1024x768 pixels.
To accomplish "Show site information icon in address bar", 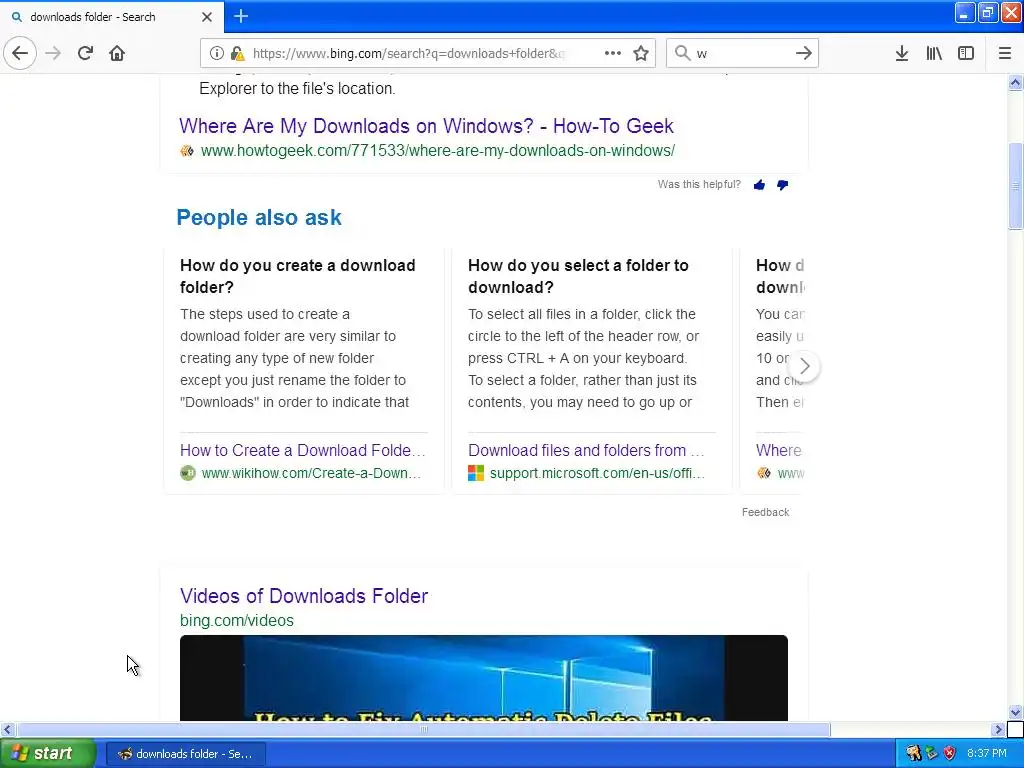I will click(x=217, y=53).
